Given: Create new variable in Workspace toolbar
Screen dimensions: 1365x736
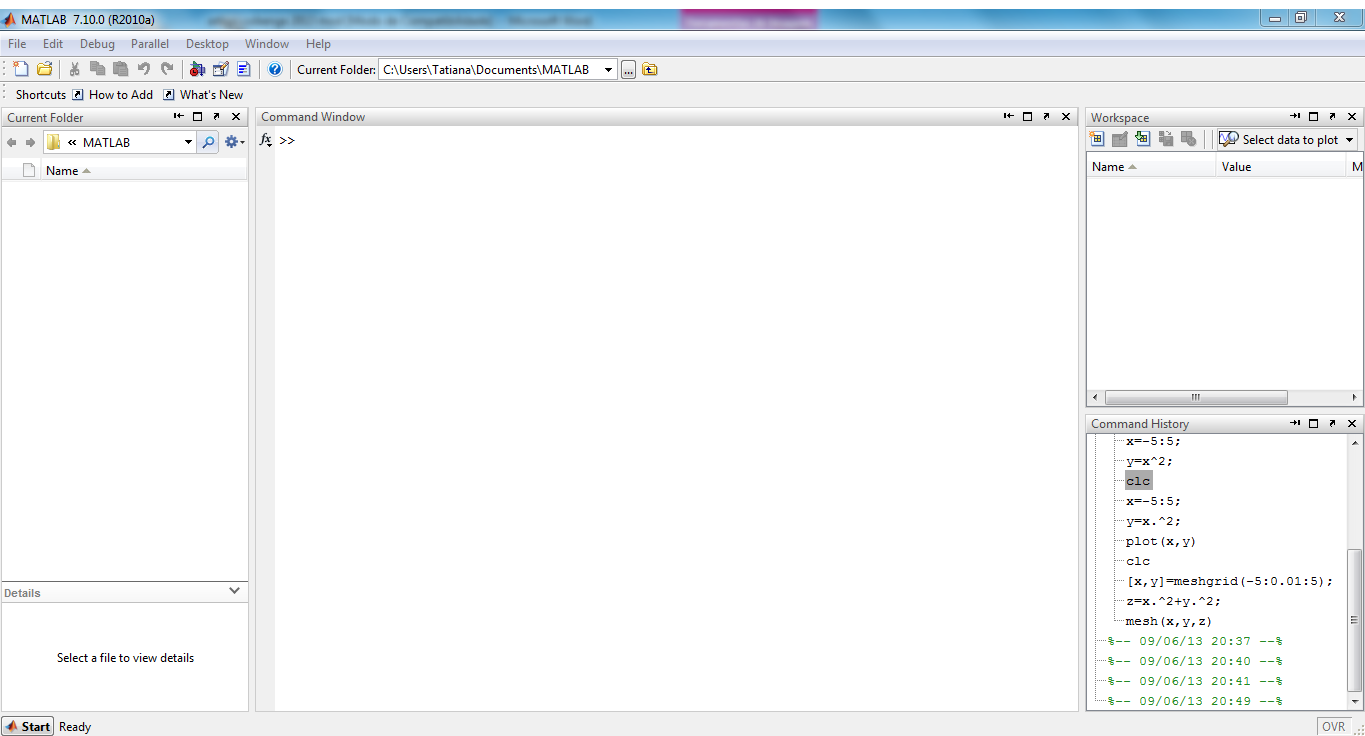Looking at the screenshot, I should pyautogui.click(x=1097, y=140).
